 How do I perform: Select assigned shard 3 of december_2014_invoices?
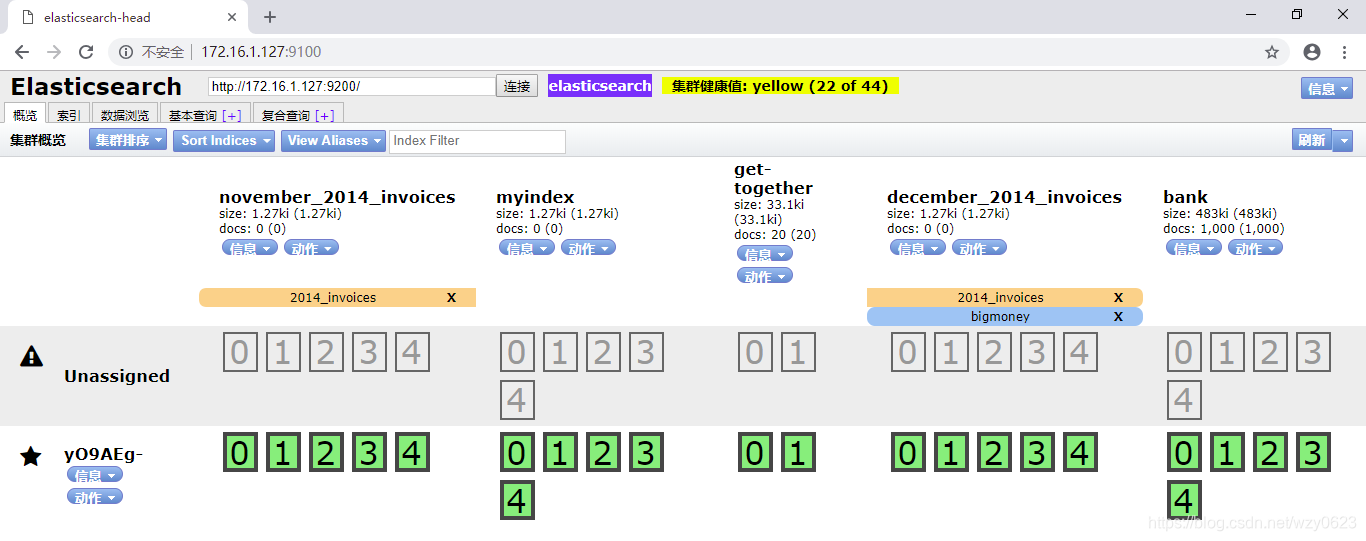pos(1036,453)
